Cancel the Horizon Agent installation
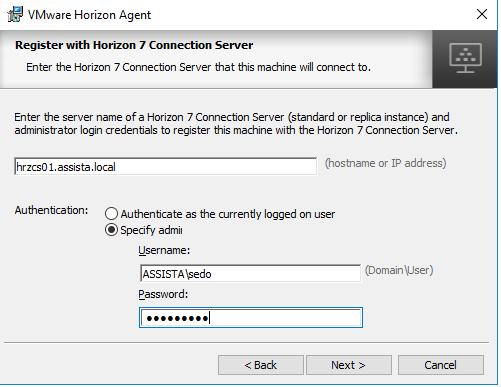This screenshot has width=501, height=387. [x=441, y=365]
